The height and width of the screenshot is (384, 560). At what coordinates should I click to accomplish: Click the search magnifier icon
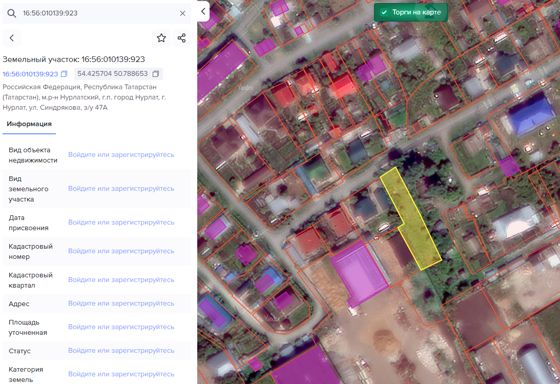pyautogui.click(x=11, y=13)
